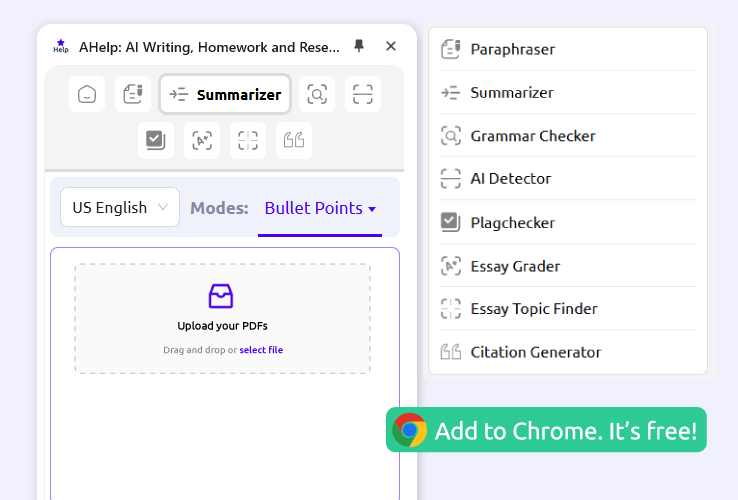738x500 pixels.
Task: Select the AI Detector icon in the toolbar
Action: 363,94
